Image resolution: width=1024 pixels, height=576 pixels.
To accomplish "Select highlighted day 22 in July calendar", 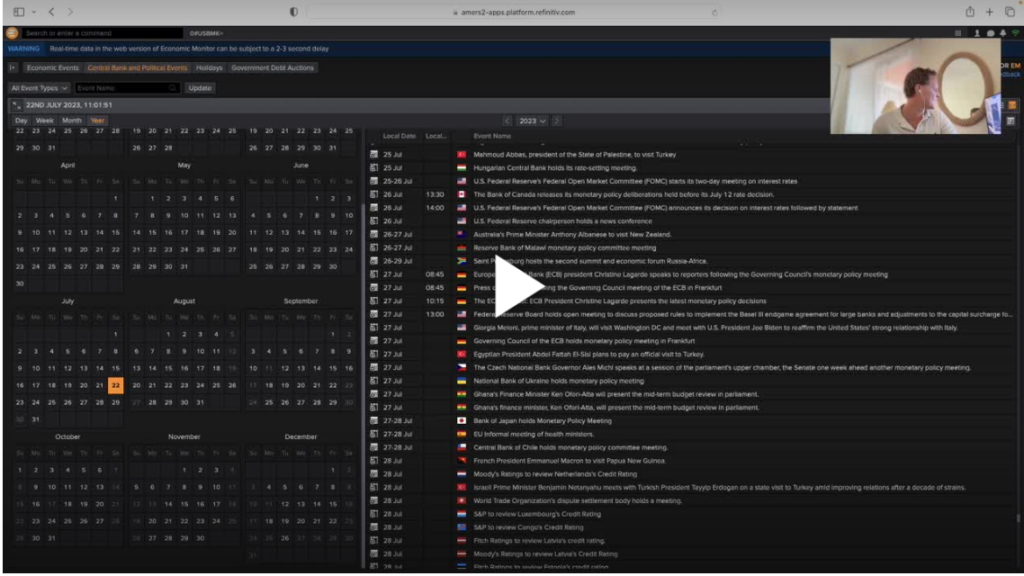I will coord(116,385).
